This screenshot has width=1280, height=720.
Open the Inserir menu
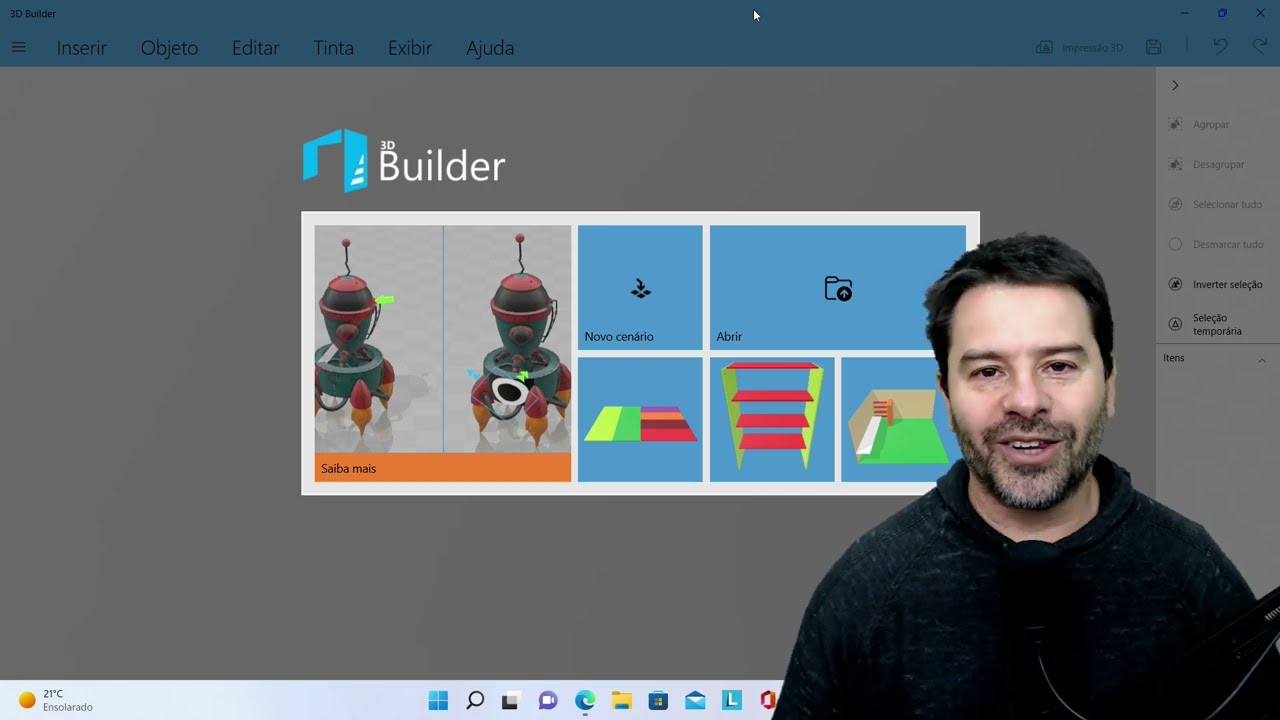tap(81, 48)
